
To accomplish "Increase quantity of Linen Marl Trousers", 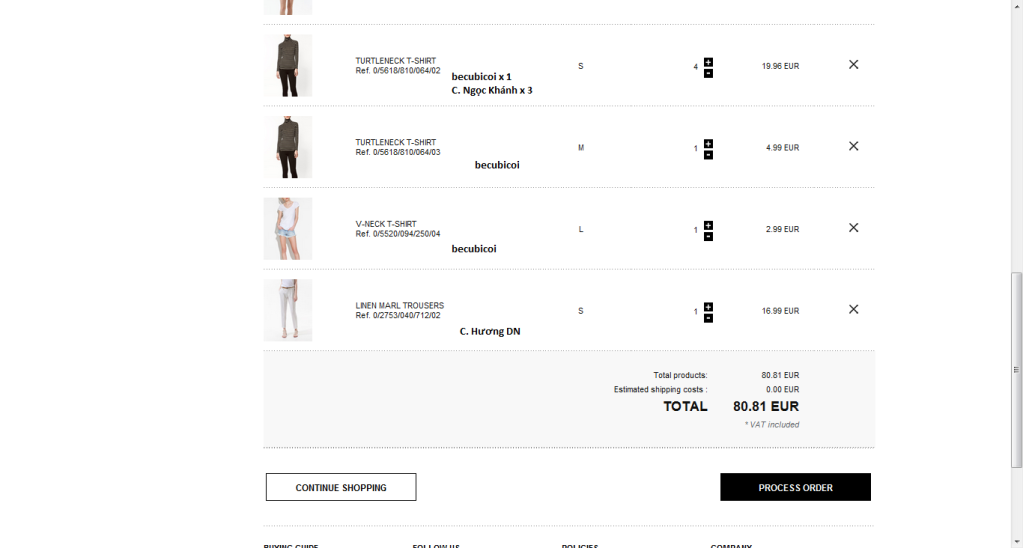I will [708, 307].
